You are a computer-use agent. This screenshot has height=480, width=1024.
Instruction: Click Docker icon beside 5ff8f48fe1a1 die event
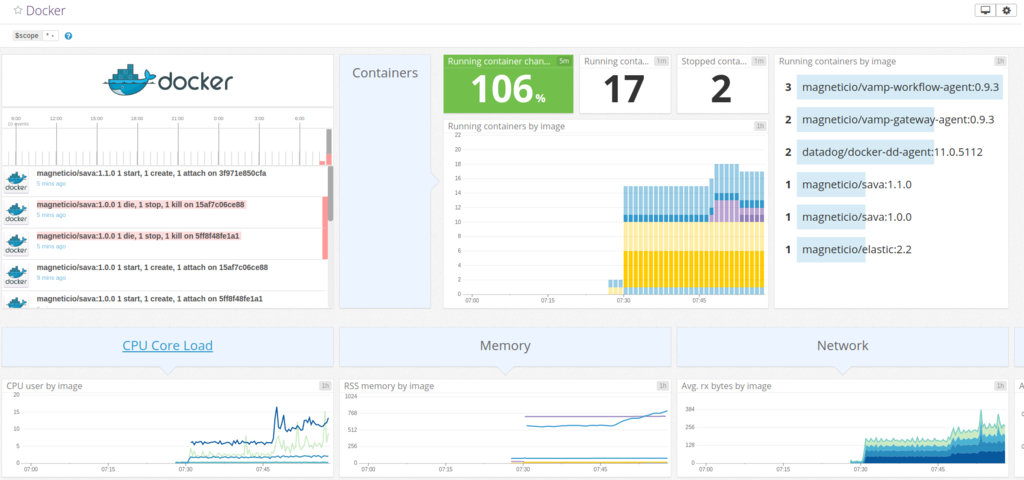(x=16, y=243)
